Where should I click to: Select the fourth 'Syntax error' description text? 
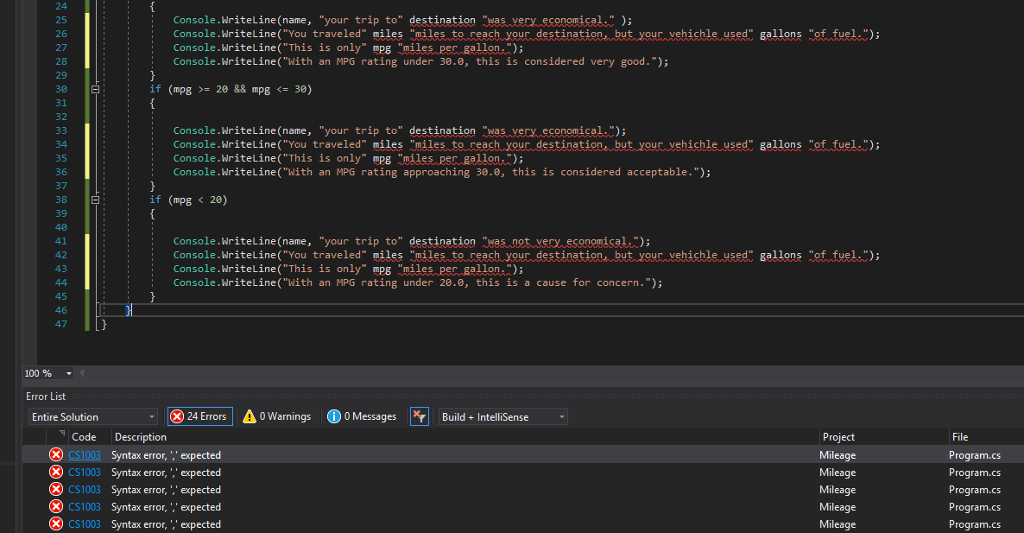coord(166,507)
